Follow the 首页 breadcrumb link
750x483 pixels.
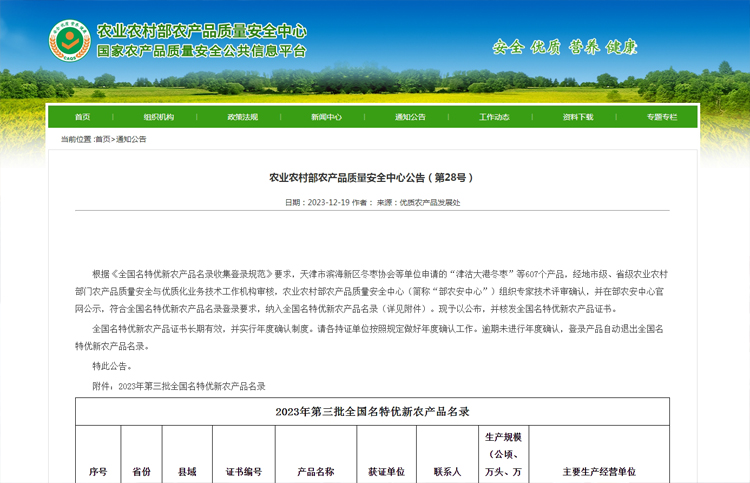click(x=103, y=139)
